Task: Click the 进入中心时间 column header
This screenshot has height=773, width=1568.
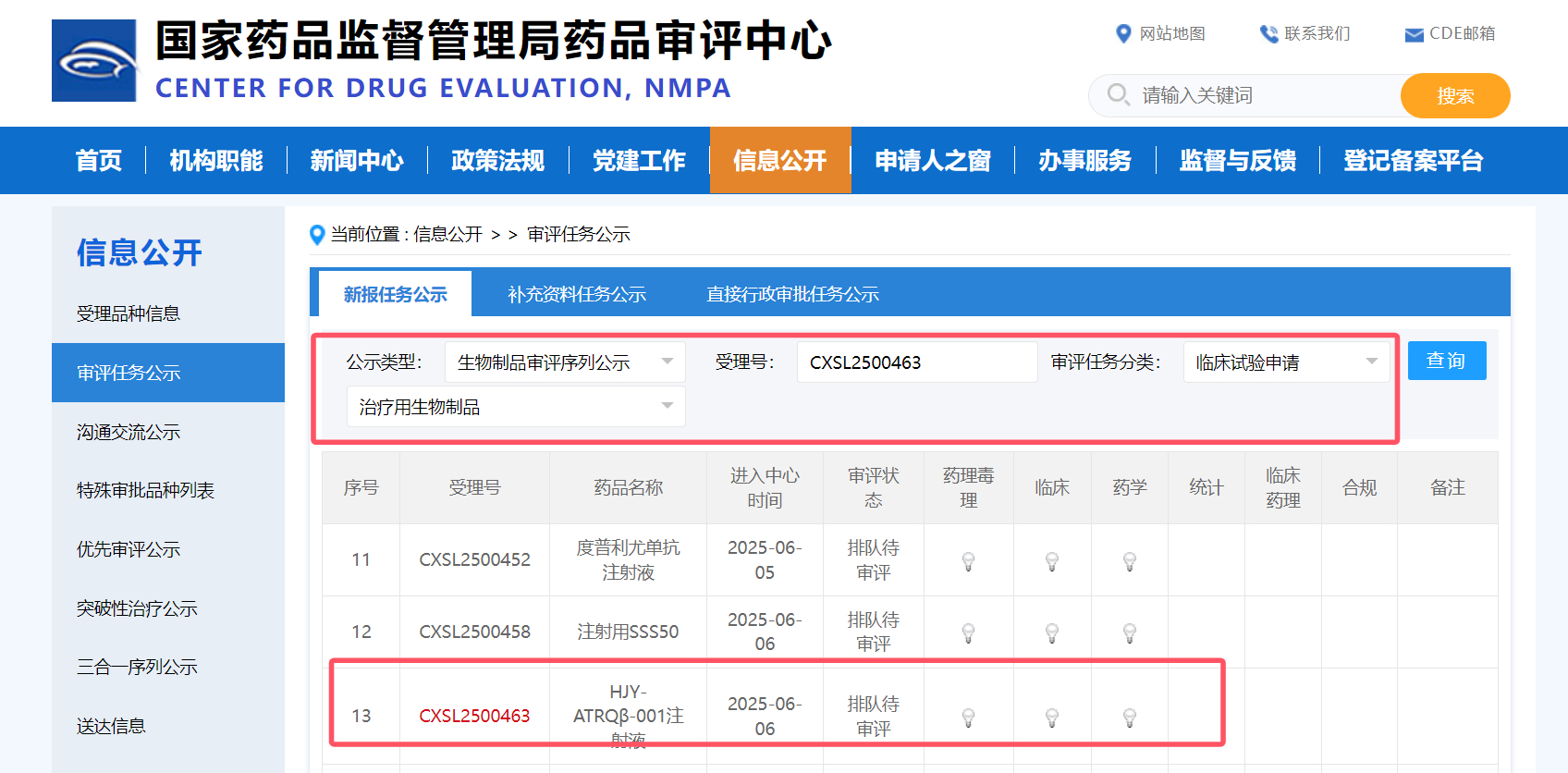Action: pyautogui.click(x=765, y=487)
